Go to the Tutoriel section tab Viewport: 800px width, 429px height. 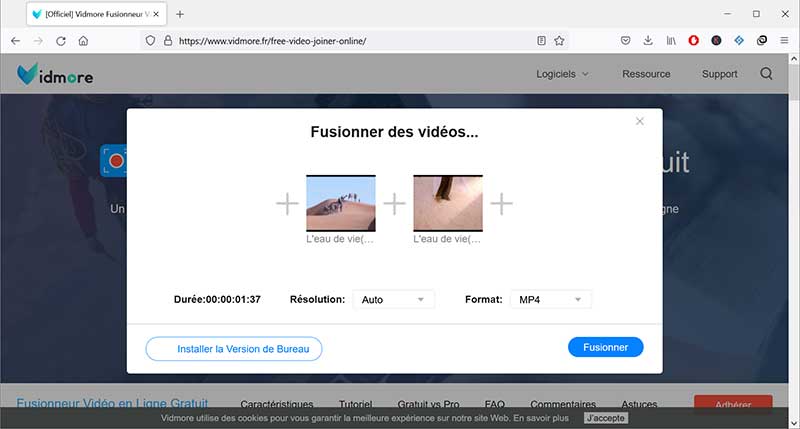[356, 404]
